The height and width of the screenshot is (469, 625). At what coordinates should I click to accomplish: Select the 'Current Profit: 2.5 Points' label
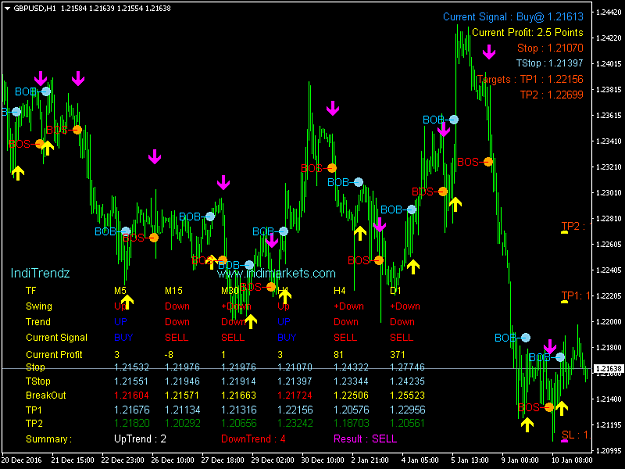pyautogui.click(x=527, y=32)
